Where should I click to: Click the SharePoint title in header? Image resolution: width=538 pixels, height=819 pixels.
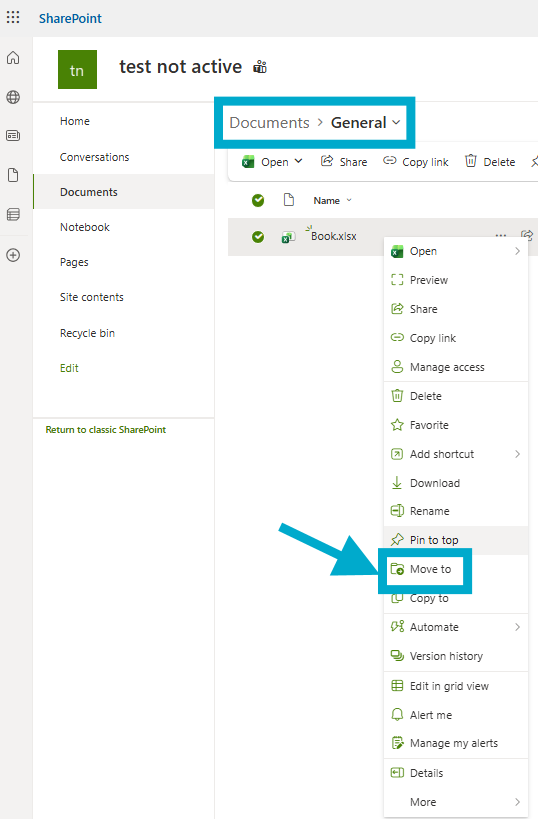click(70, 18)
